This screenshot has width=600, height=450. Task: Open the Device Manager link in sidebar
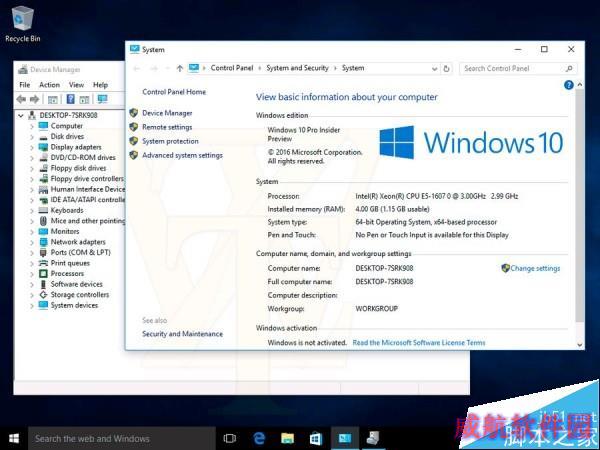coord(167,113)
